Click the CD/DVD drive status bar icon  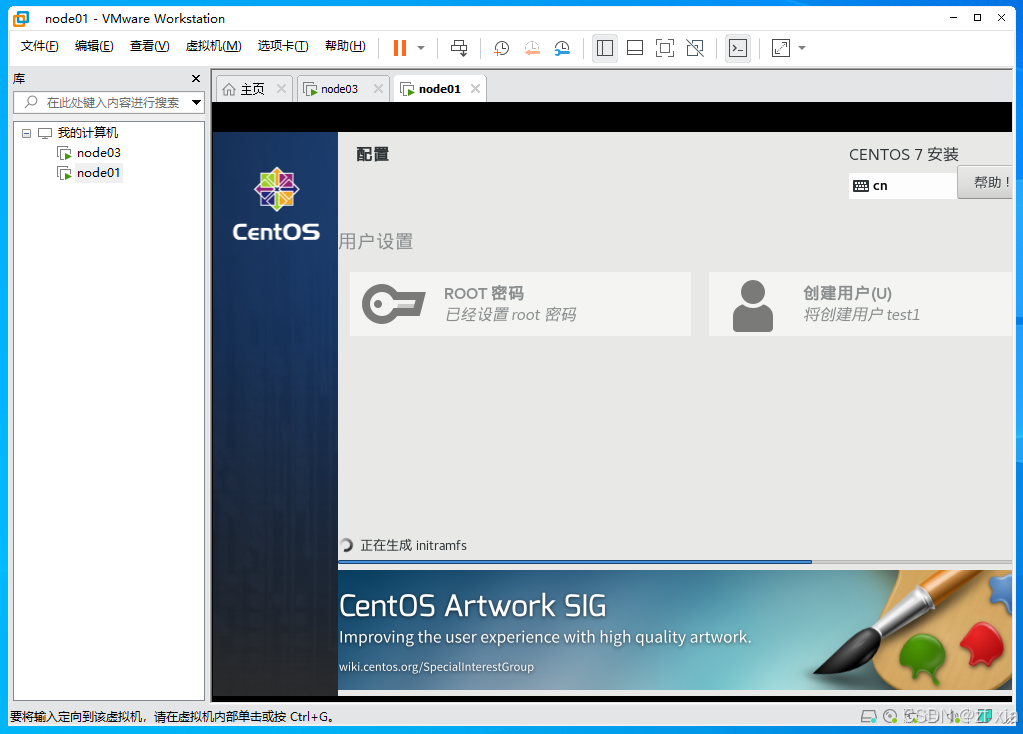point(890,717)
